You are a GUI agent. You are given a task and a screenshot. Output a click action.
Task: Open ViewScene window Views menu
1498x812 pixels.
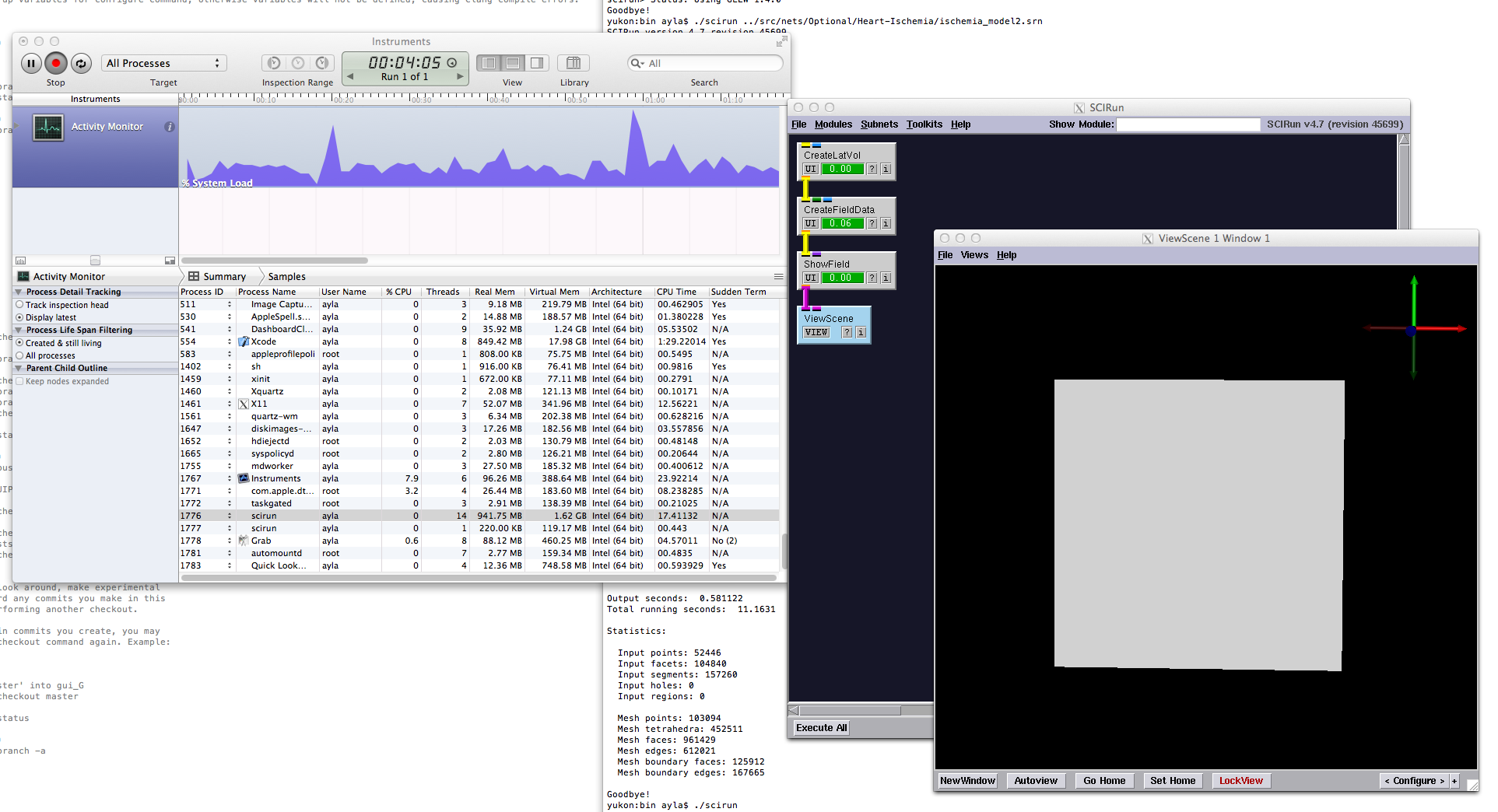pyautogui.click(x=974, y=255)
